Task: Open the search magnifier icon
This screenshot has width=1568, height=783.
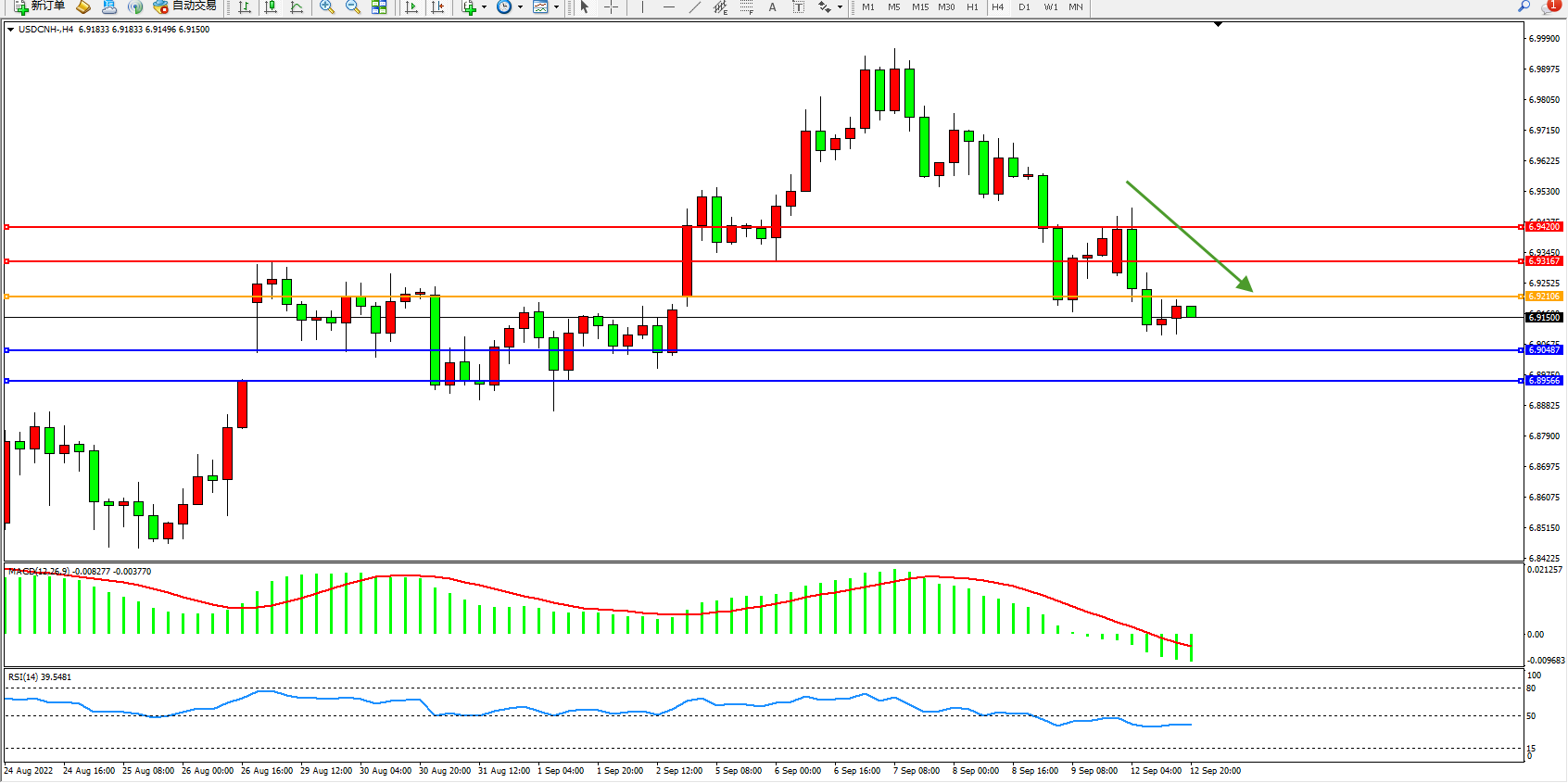Action: [x=1524, y=6]
